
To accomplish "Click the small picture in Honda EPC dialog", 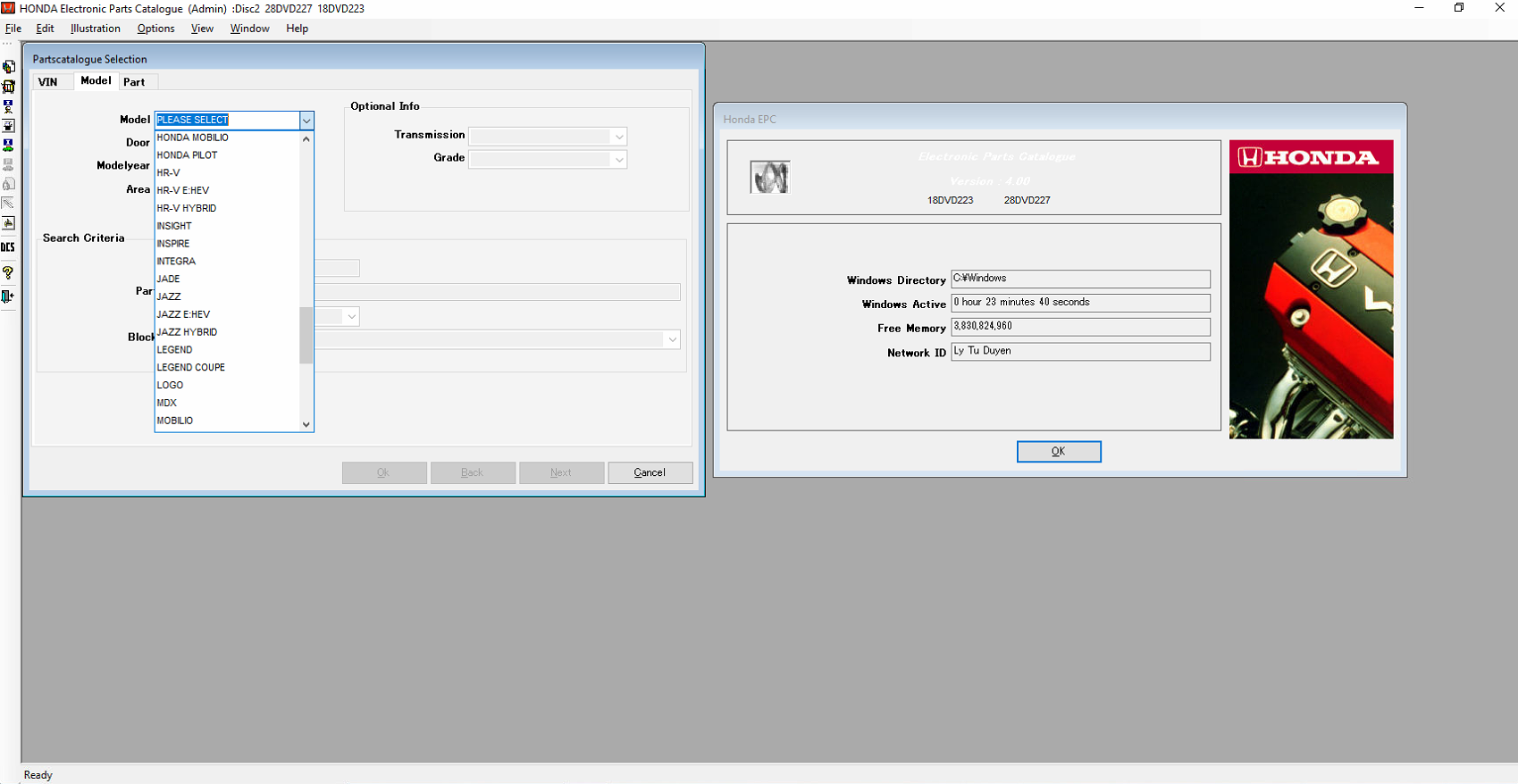I will click(769, 178).
